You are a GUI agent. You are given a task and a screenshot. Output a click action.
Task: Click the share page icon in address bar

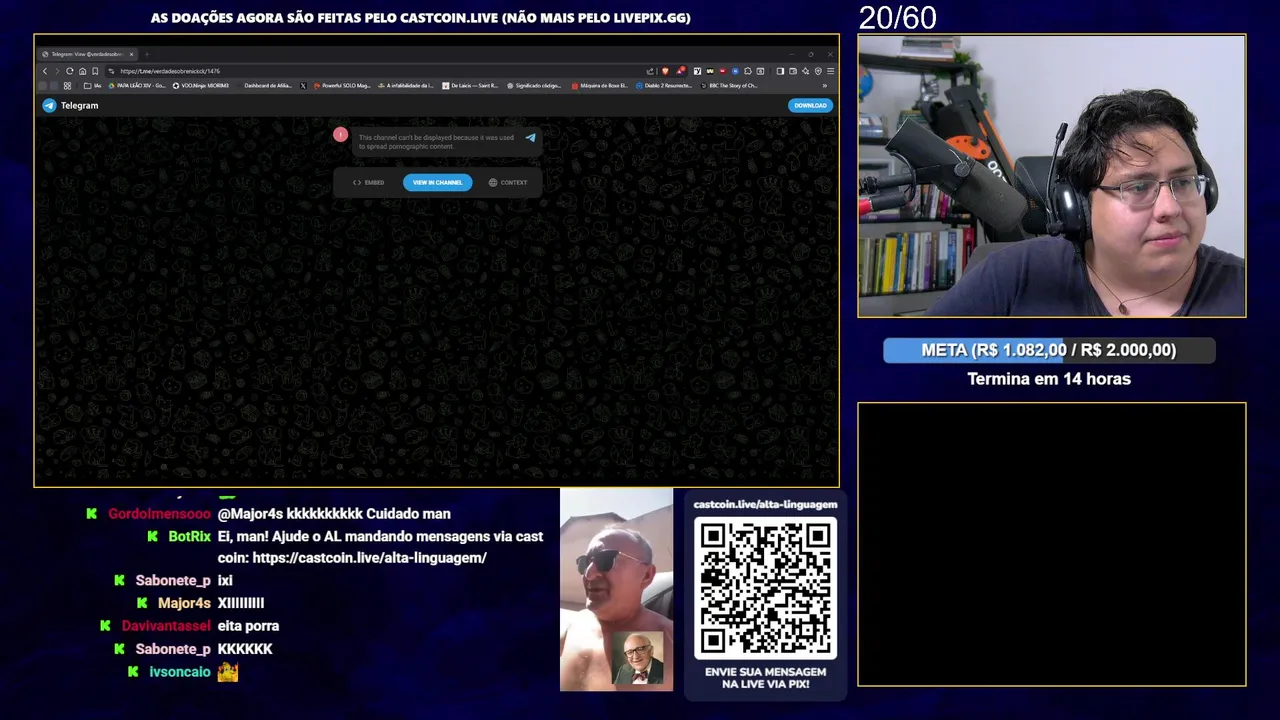click(650, 71)
